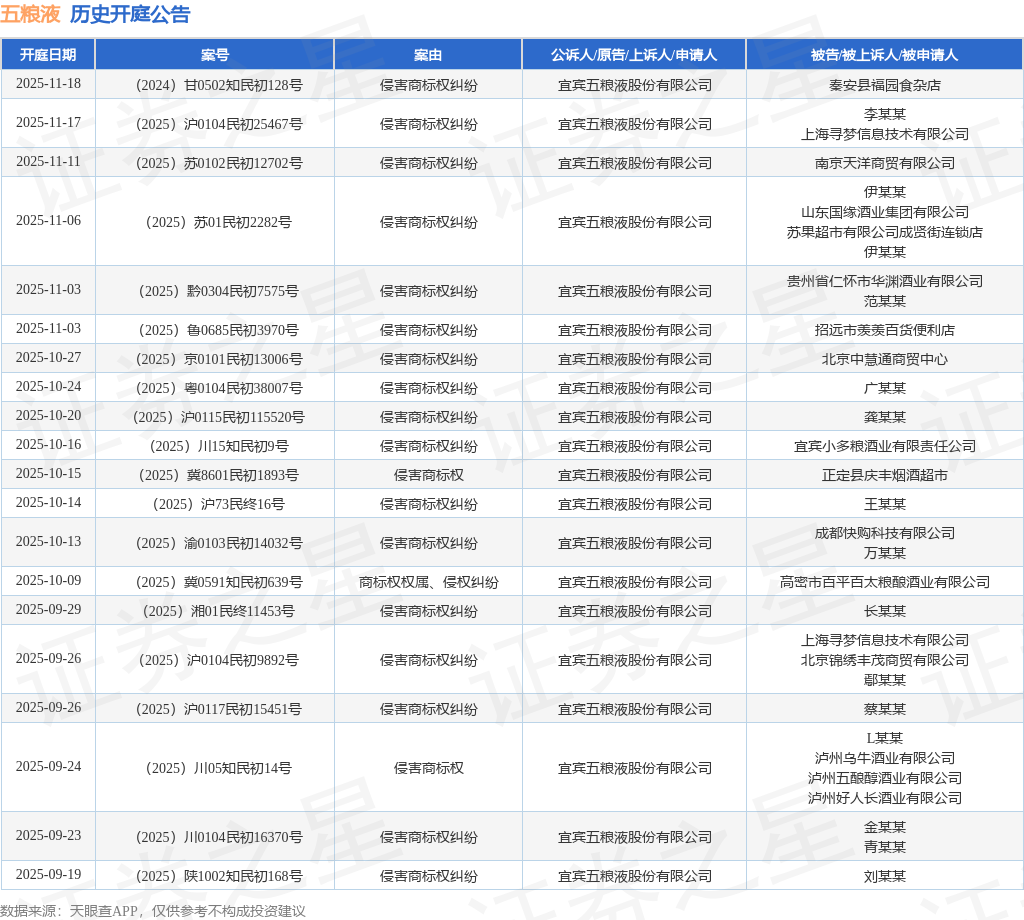The width and height of the screenshot is (1024, 920).
Task: Click defendant 广某某
Action: coord(885,389)
